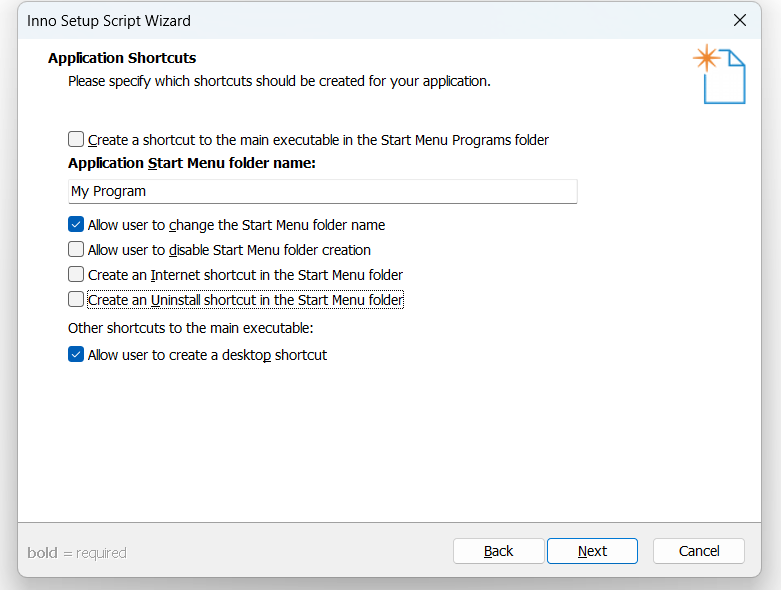Close the Inno Setup Script Wizard window
781x590 pixels.
click(x=740, y=20)
